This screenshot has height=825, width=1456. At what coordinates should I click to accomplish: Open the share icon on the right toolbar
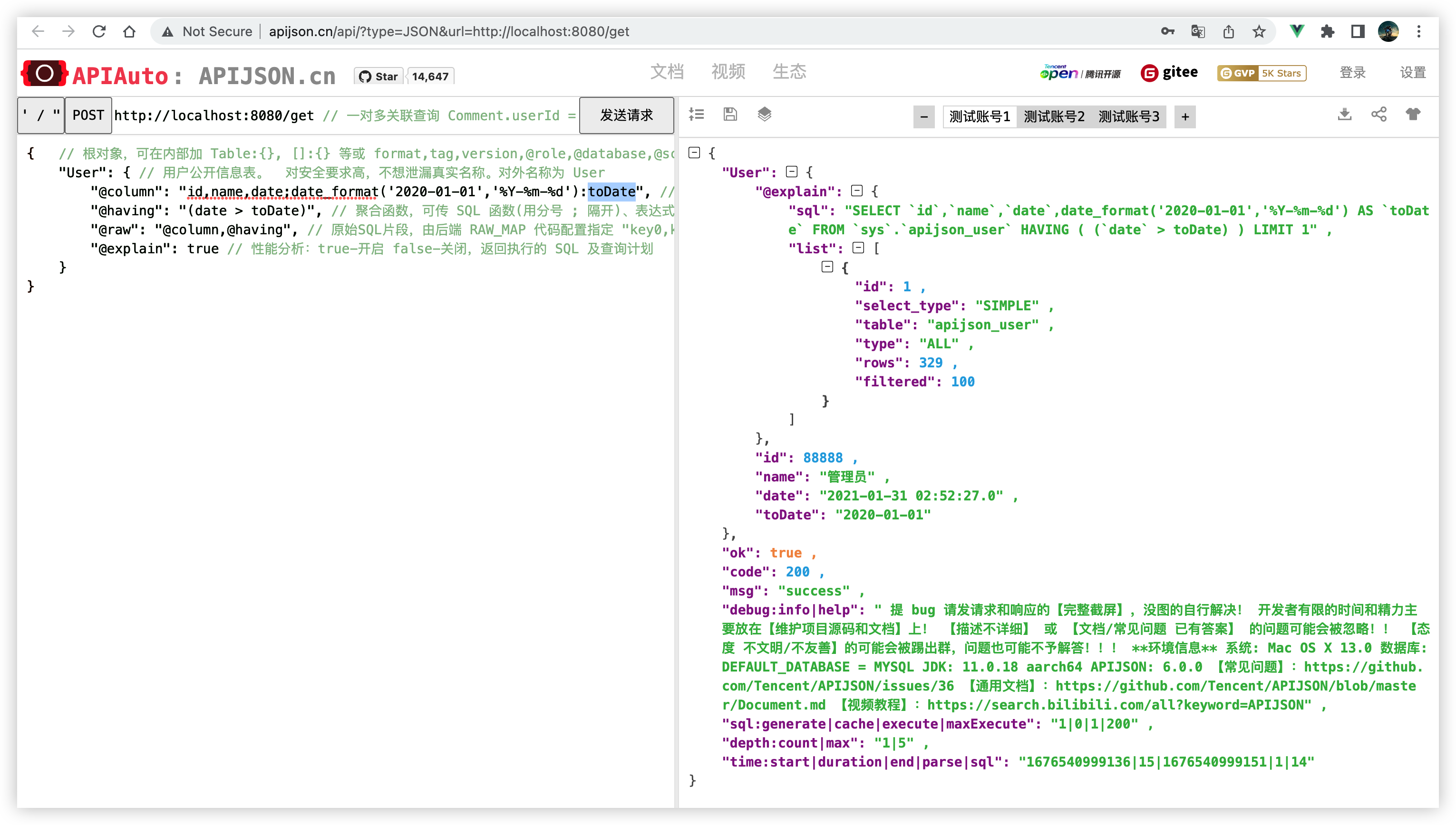[1379, 115]
